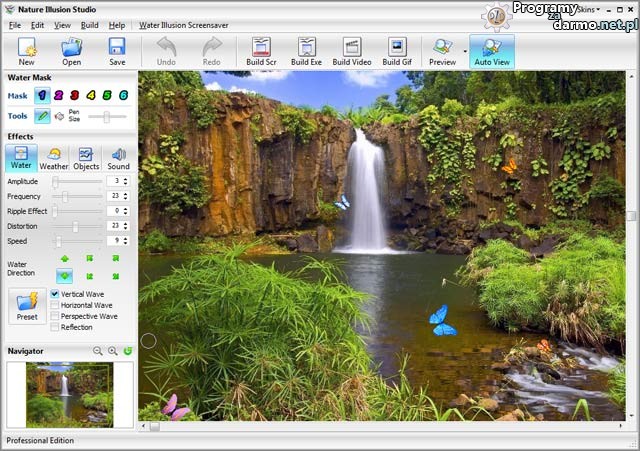Click the Amplitude value spinner arrows

(x=125, y=181)
